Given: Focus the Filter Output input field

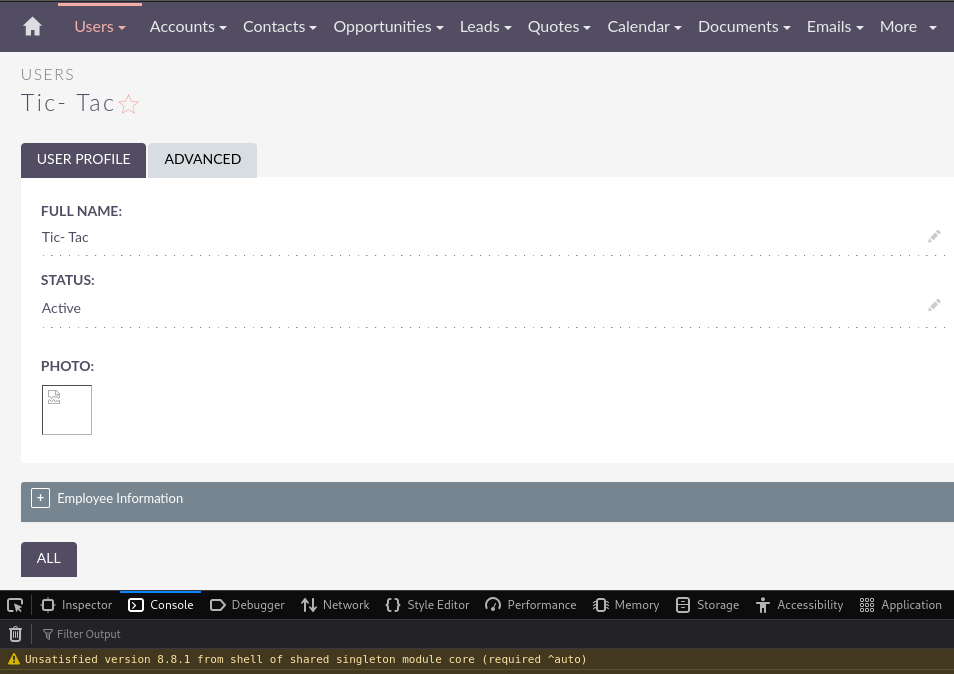Looking at the screenshot, I should point(88,634).
